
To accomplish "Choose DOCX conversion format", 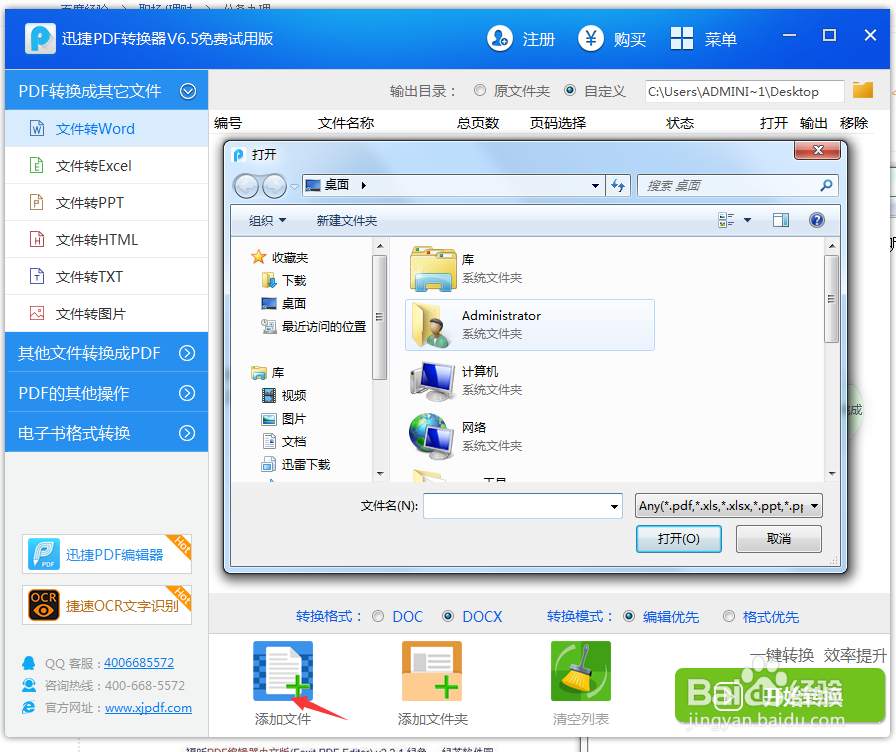I will 448,616.
